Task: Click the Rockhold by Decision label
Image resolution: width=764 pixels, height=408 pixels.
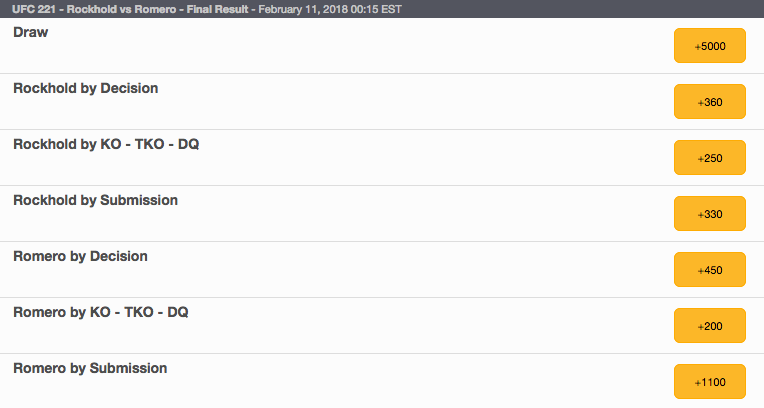Action: (85, 88)
